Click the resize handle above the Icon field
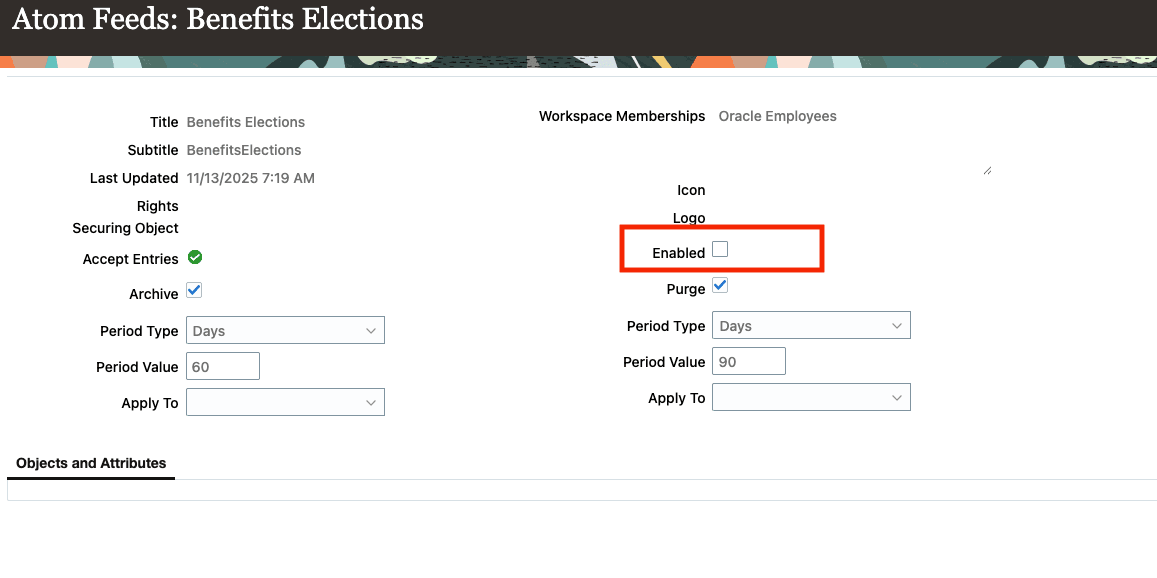 pos(988,169)
